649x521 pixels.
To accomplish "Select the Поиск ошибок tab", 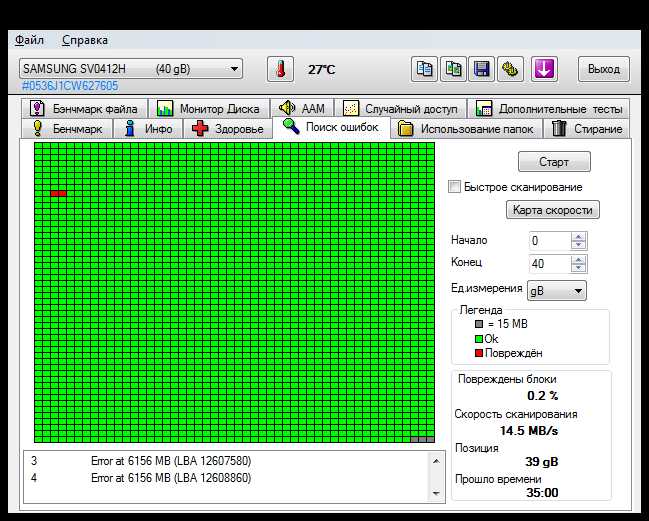I will (331, 127).
